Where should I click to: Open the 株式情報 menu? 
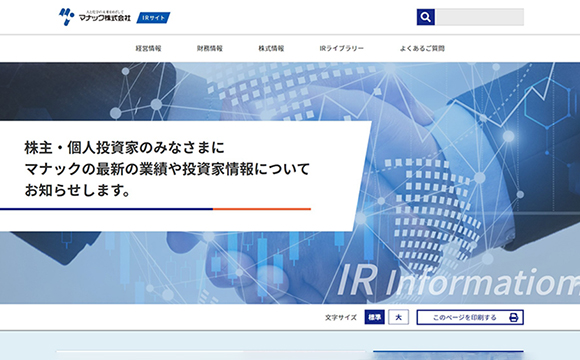click(271, 48)
